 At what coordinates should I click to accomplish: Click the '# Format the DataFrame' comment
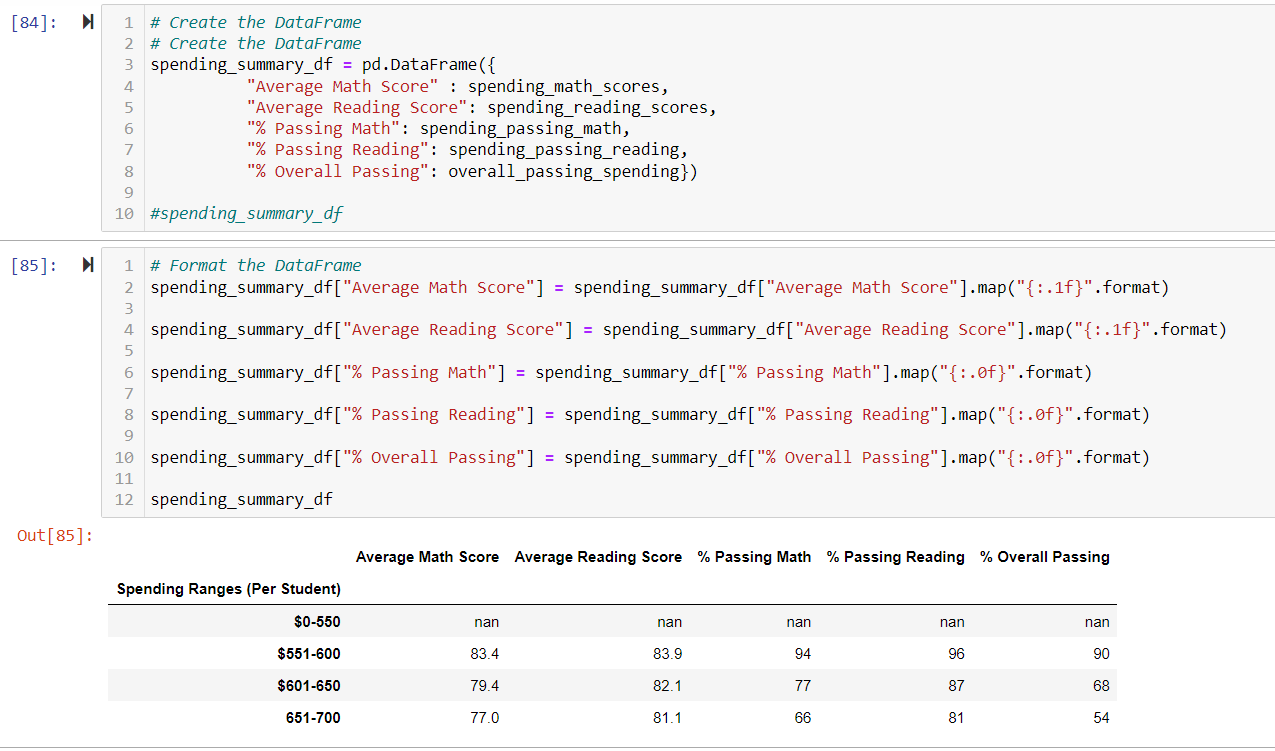point(256,265)
